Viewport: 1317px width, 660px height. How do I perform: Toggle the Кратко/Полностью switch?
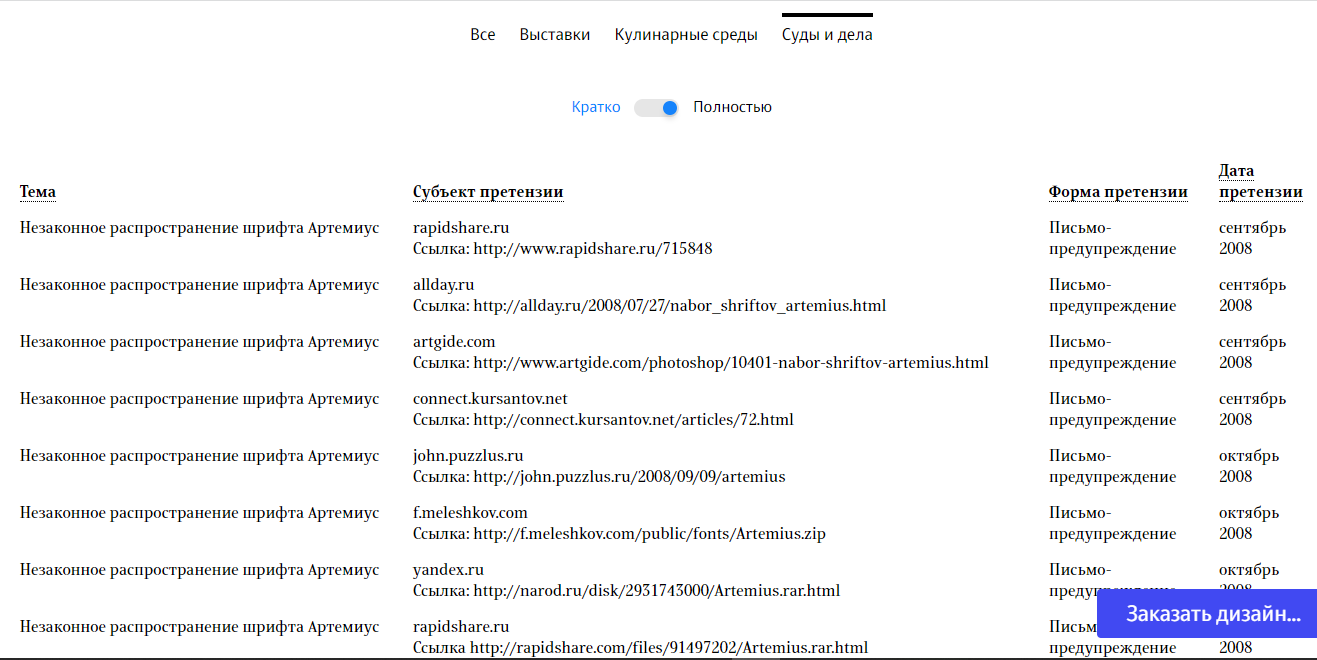coord(656,107)
